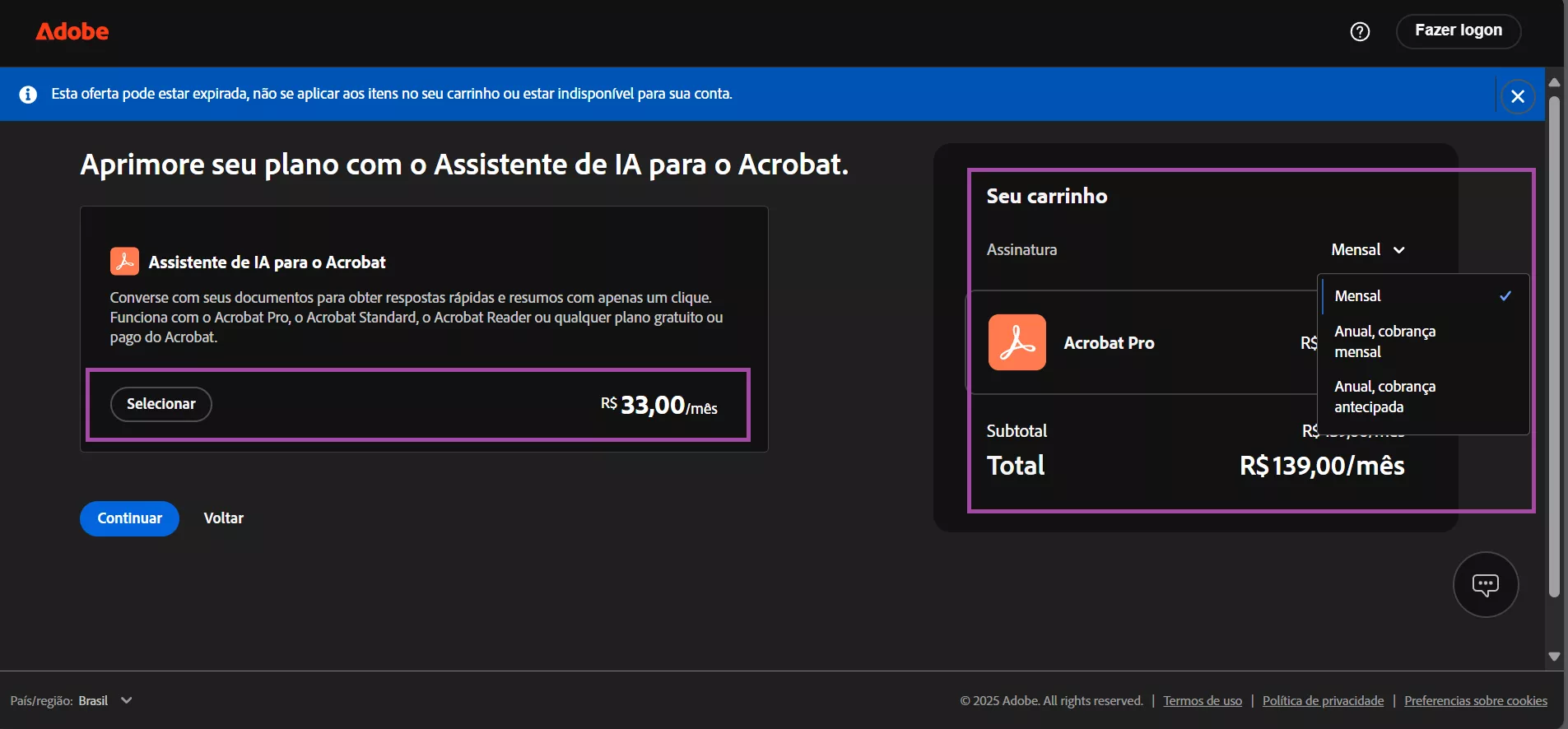Click the Fazer logon button

pyautogui.click(x=1458, y=31)
